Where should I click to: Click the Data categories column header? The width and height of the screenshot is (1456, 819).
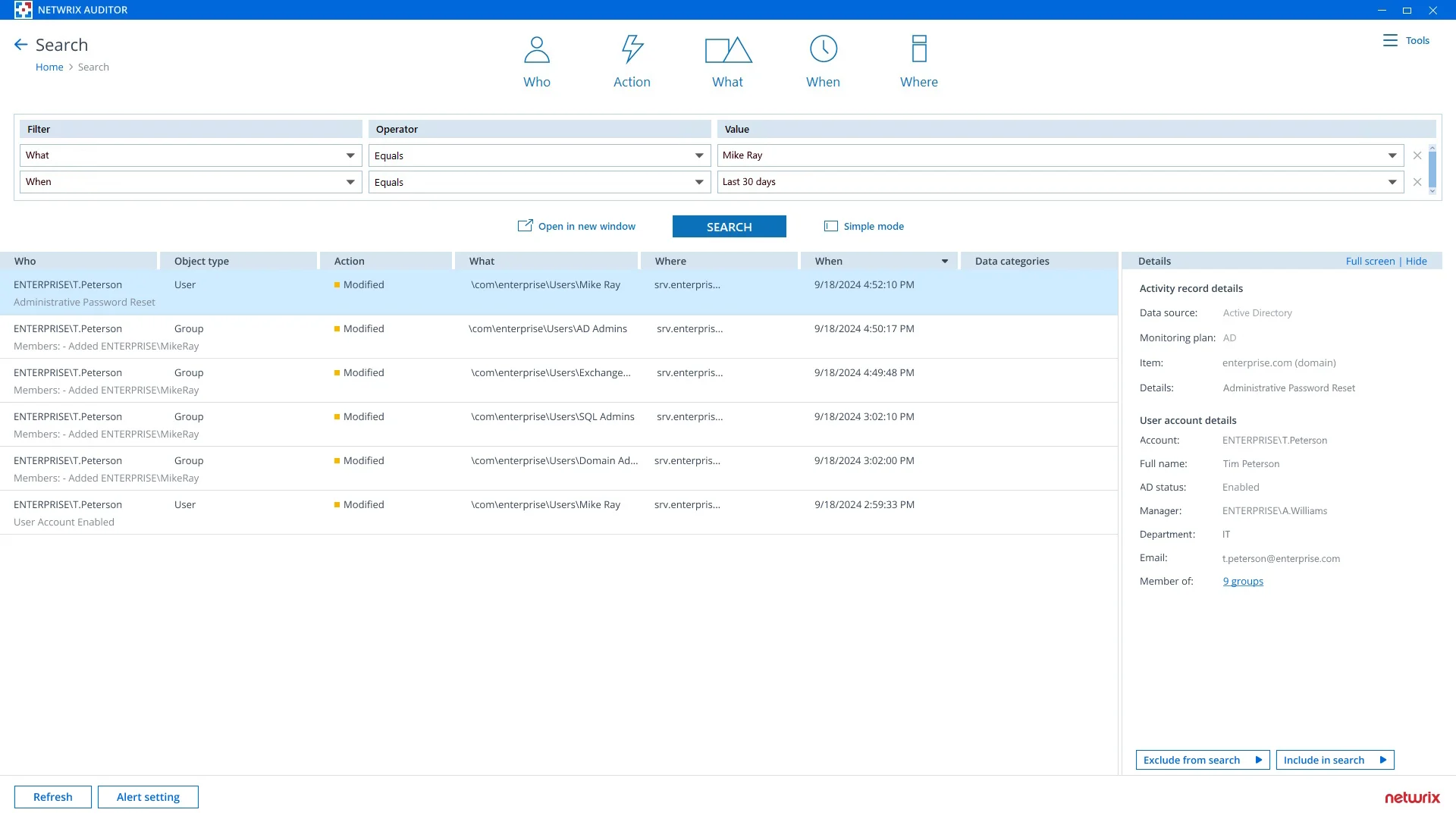1039,261
